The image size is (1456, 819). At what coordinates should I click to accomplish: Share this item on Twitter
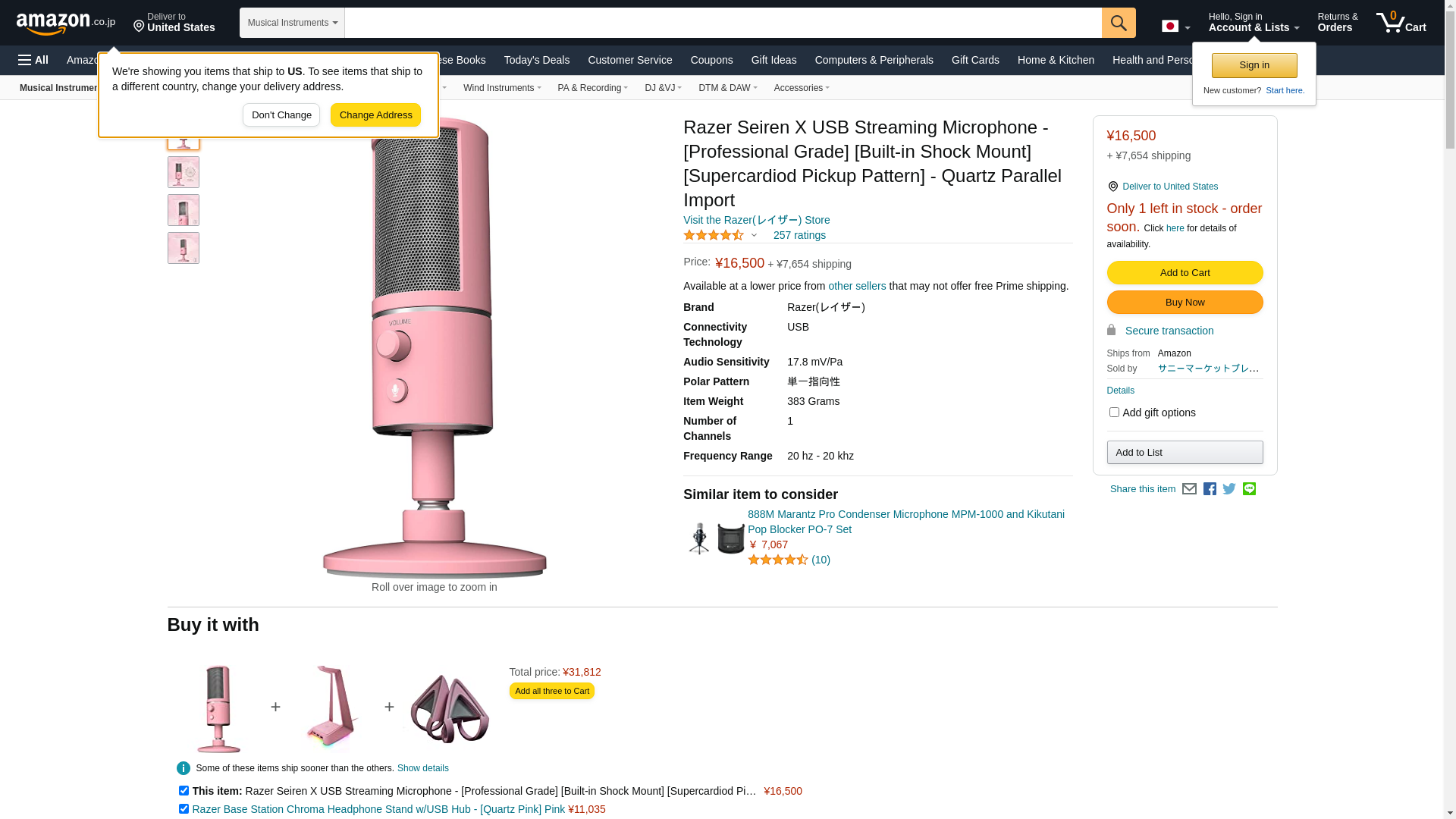tap(1229, 489)
